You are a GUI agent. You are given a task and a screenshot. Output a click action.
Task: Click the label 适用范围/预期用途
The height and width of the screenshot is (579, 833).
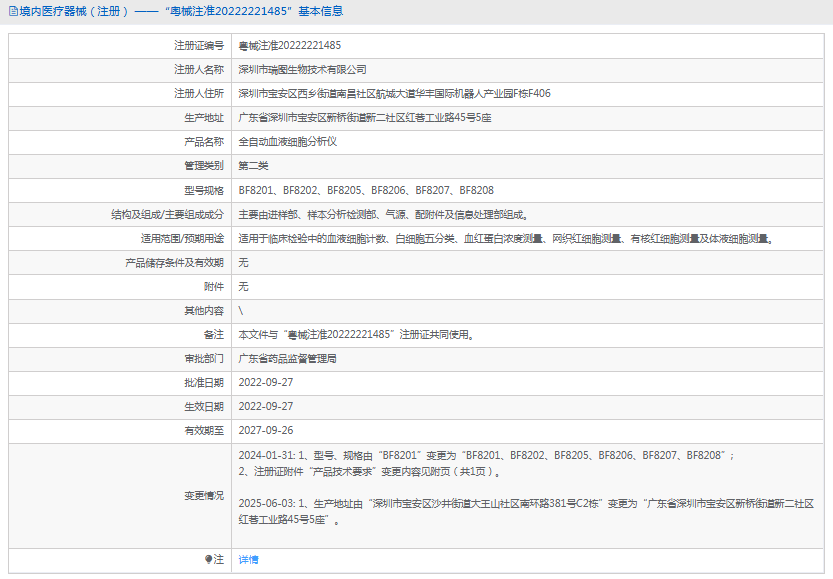pyautogui.click(x=182, y=239)
